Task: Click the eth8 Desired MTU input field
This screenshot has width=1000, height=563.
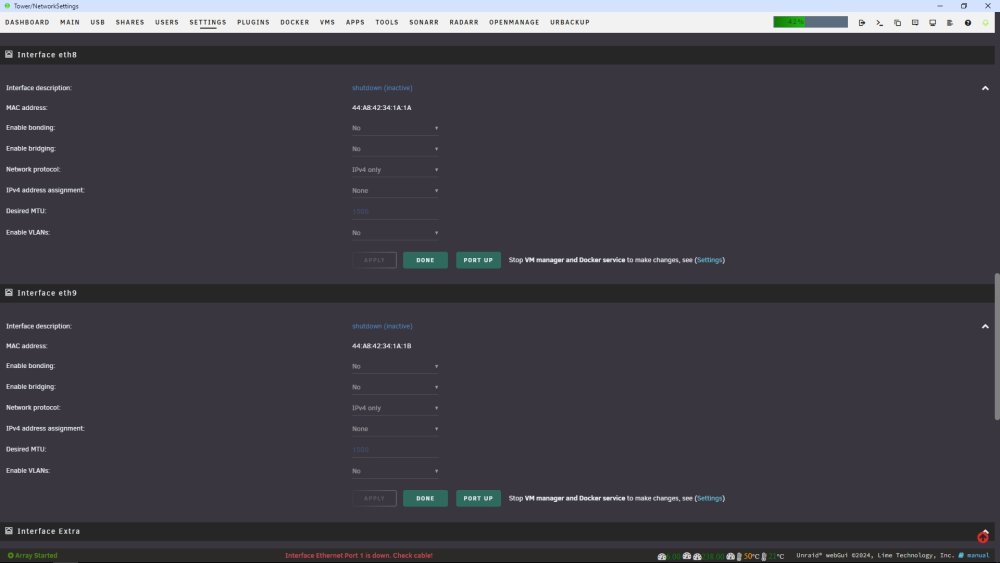Action: click(x=395, y=212)
